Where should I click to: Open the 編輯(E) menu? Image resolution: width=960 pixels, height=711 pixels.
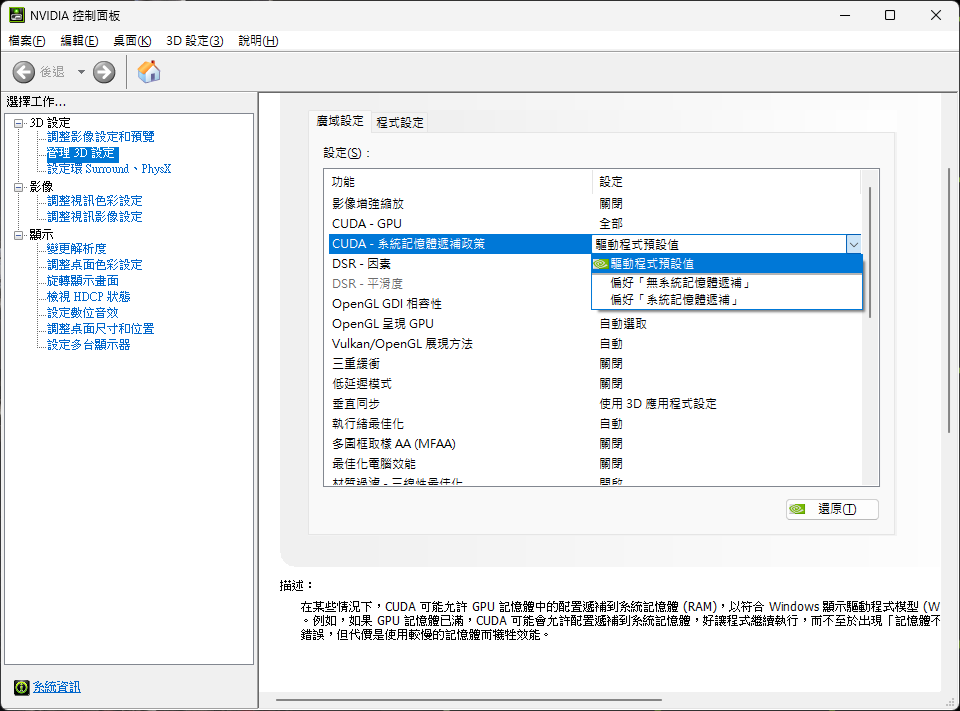click(x=80, y=40)
